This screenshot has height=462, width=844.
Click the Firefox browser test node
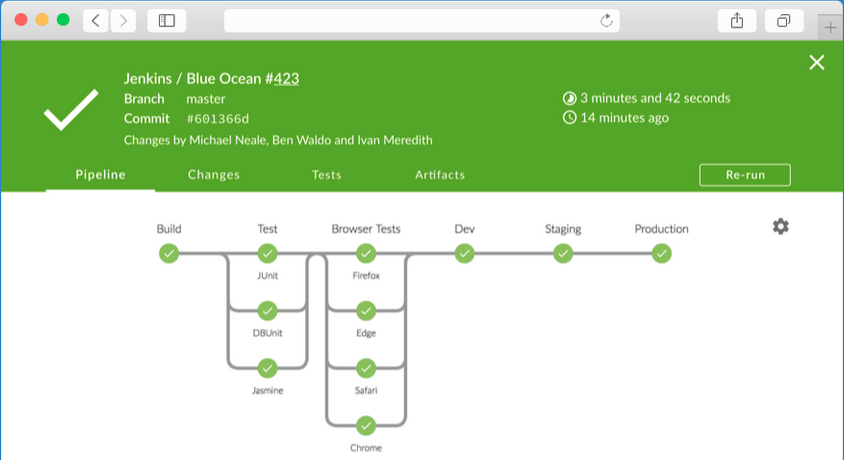tap(366, 253)
